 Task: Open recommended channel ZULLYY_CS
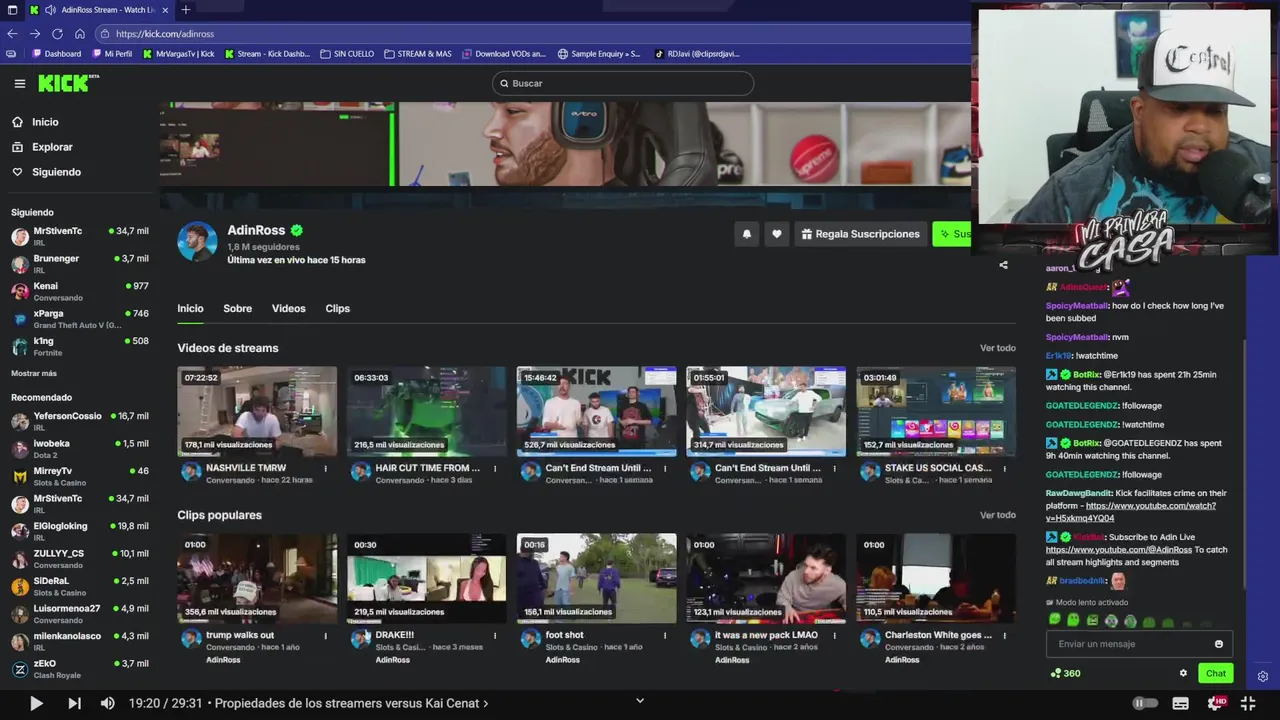[x=80, y=558]
